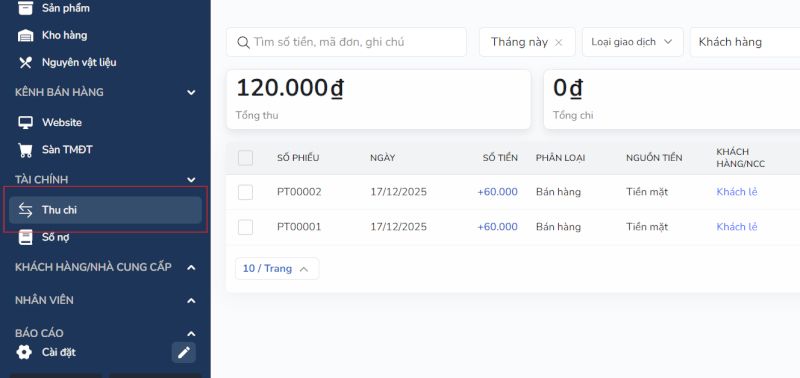Click the date in the PT00002 row

[398, 192]
